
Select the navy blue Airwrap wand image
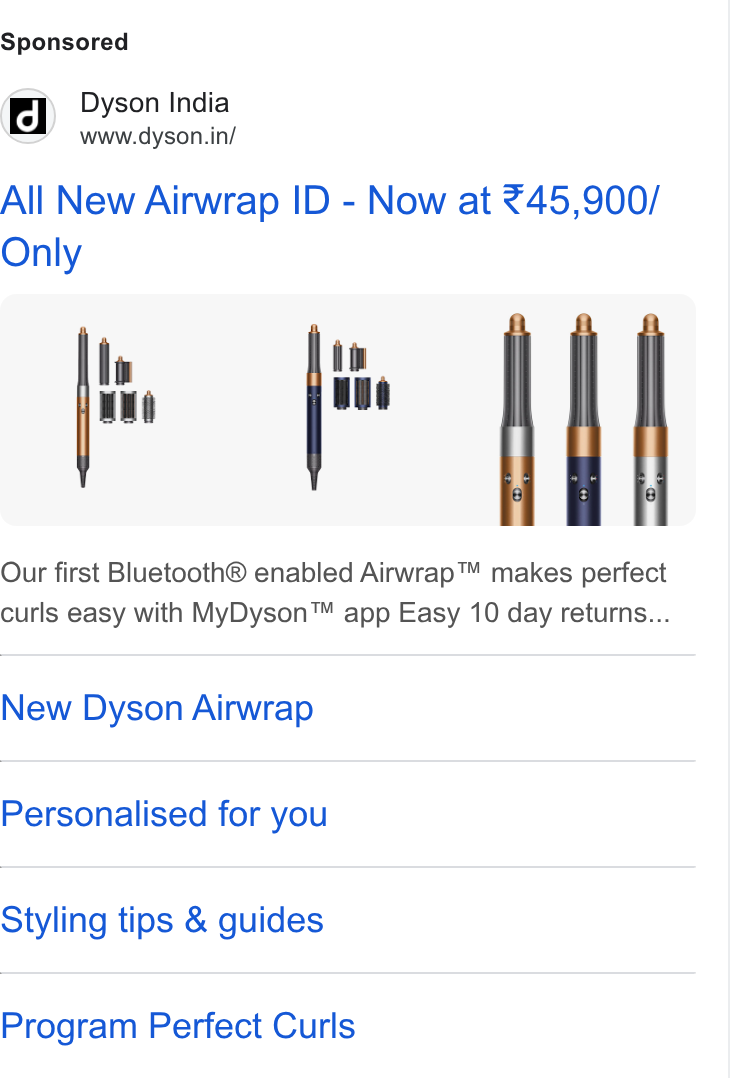pyautogui.click(x=314, y=407)
